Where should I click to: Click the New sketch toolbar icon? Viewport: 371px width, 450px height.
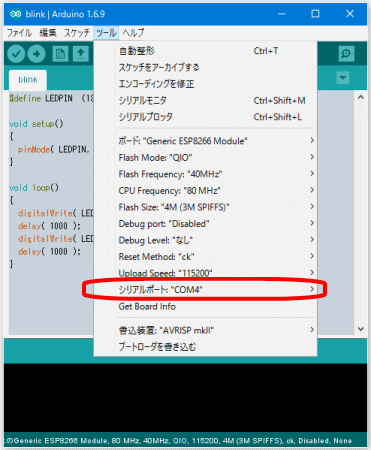60,54
